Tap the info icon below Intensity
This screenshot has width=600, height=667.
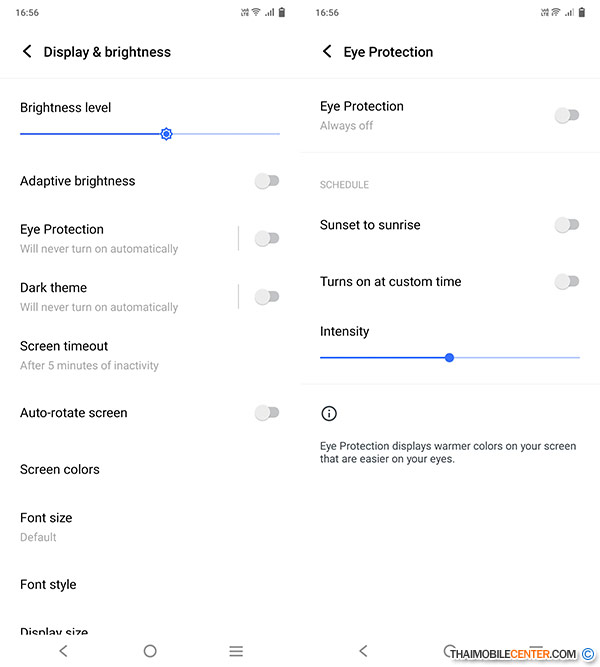point(329,413)
